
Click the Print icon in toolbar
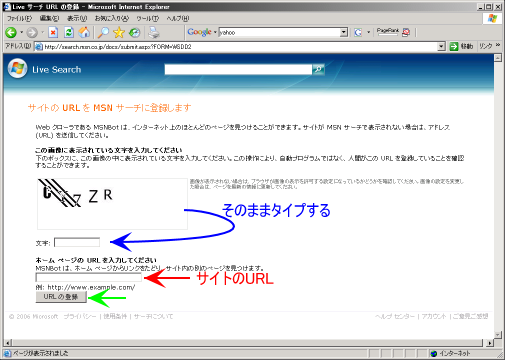click(154, 32)
